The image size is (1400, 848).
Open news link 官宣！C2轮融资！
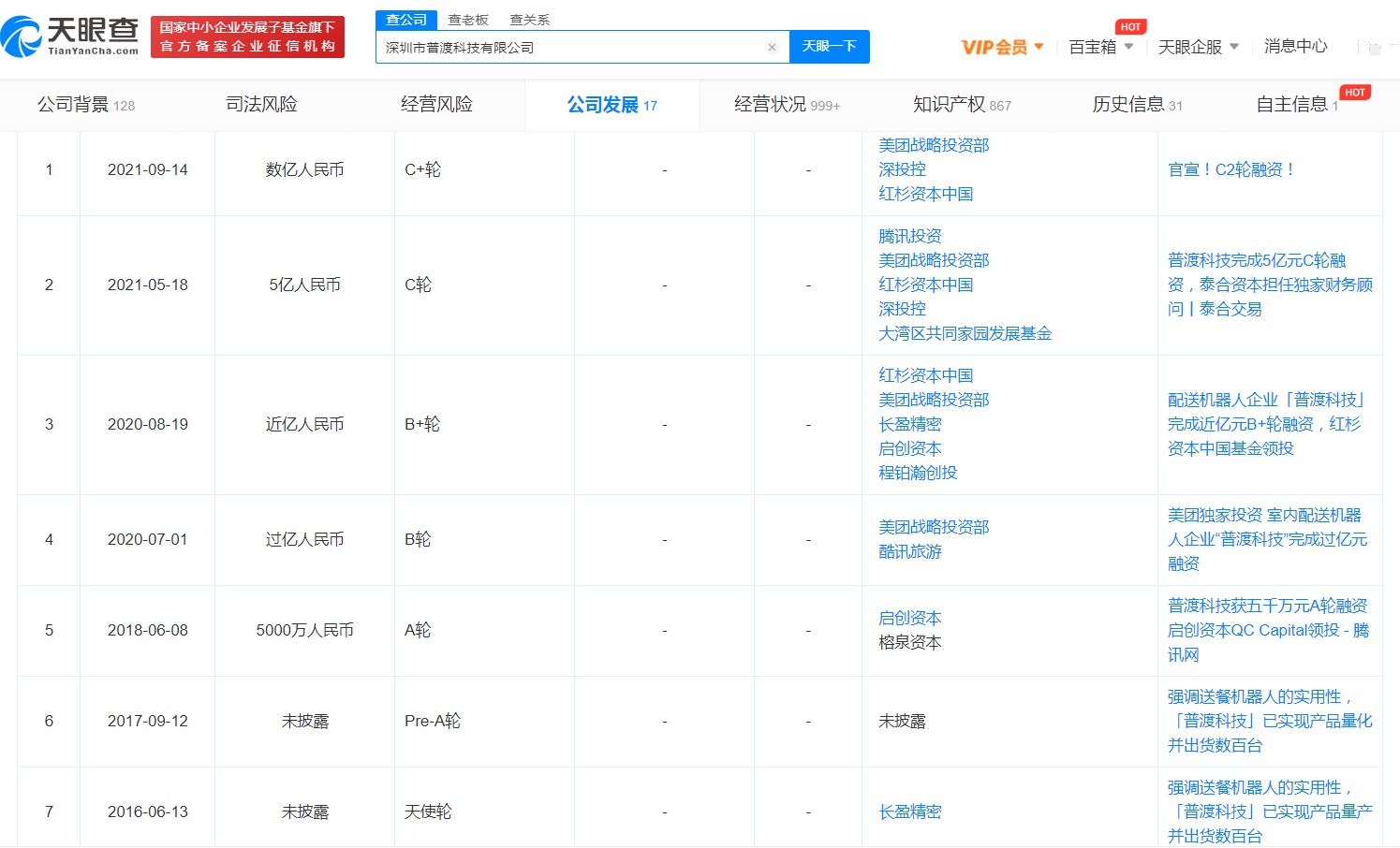point(1231,169)
